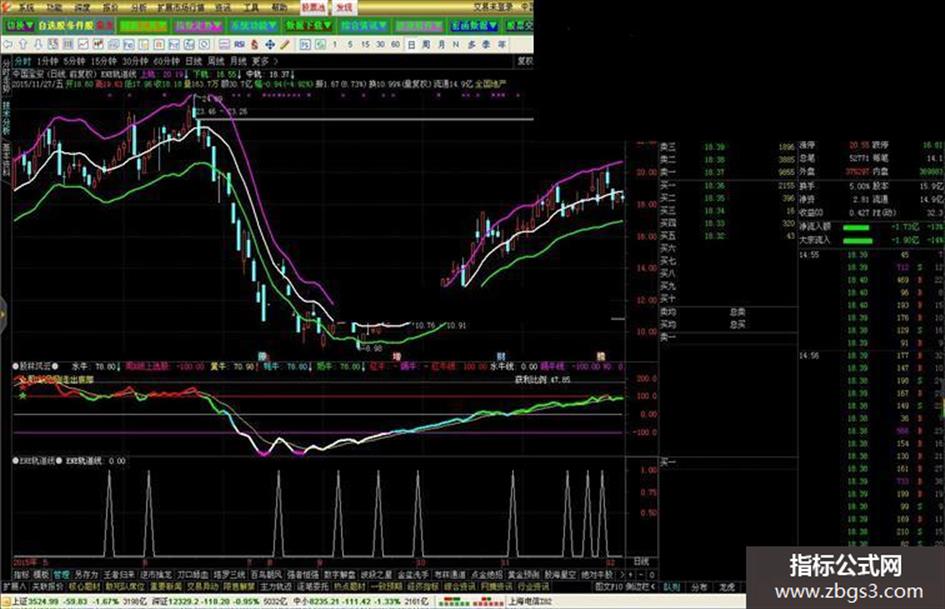Select the pencil drawing tool icon
Image resolution: width=945 pixels, height=609 pixels.
coord(284,45)
